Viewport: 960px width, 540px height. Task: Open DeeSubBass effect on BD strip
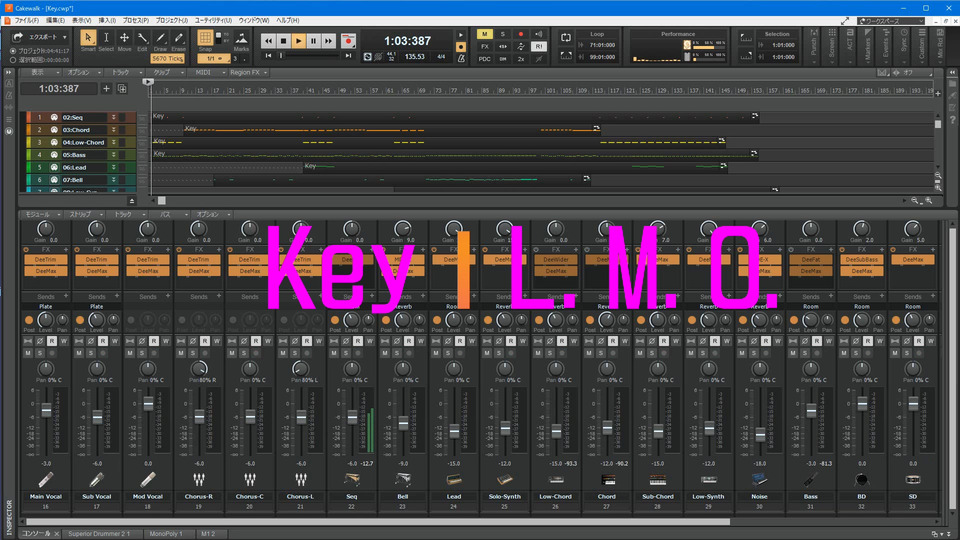pyautogui.click(x=861, y=260)
